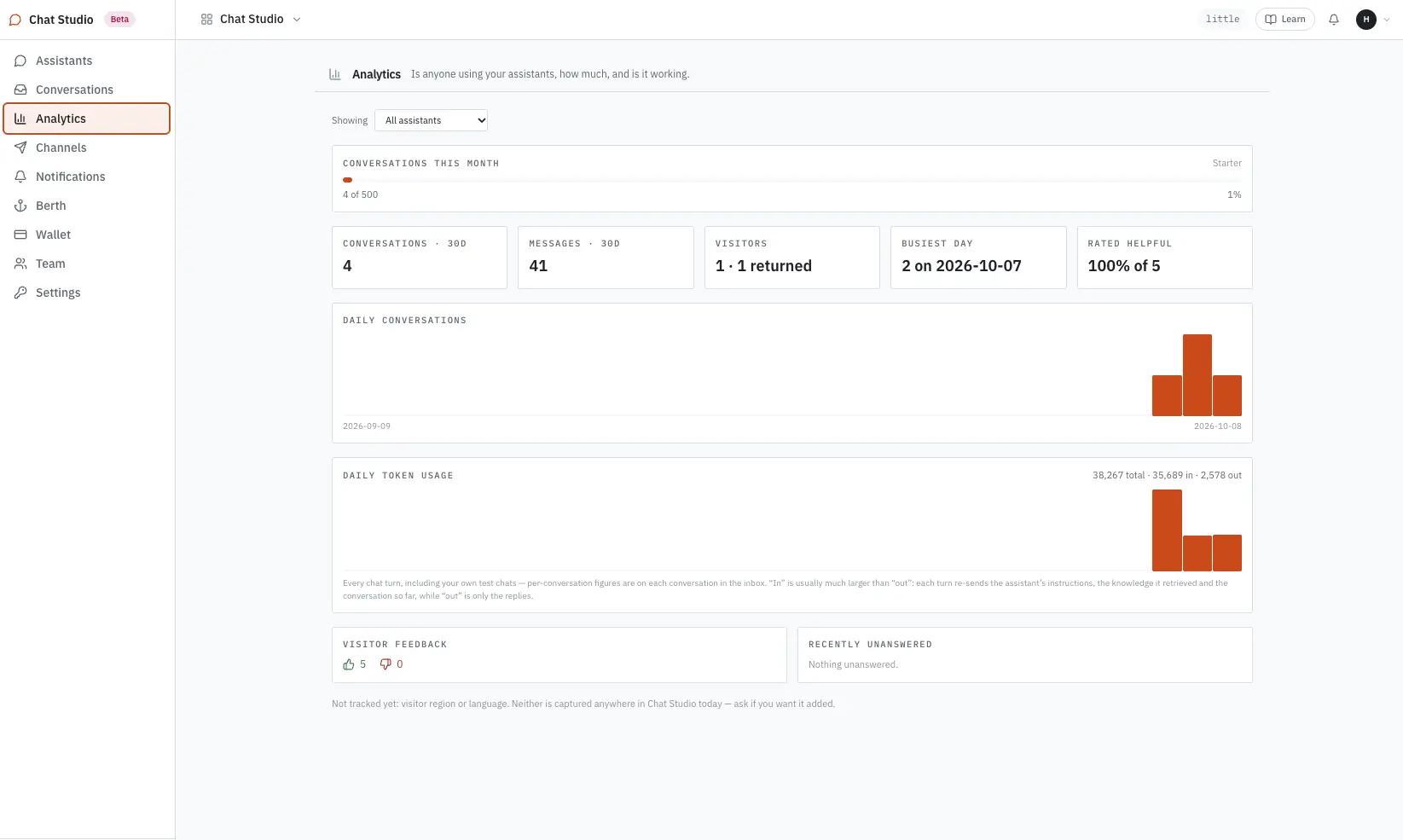Go to Assistants in sidebar
The width and height of the screenshot is (1403, 840).
[x=87, y=61]
